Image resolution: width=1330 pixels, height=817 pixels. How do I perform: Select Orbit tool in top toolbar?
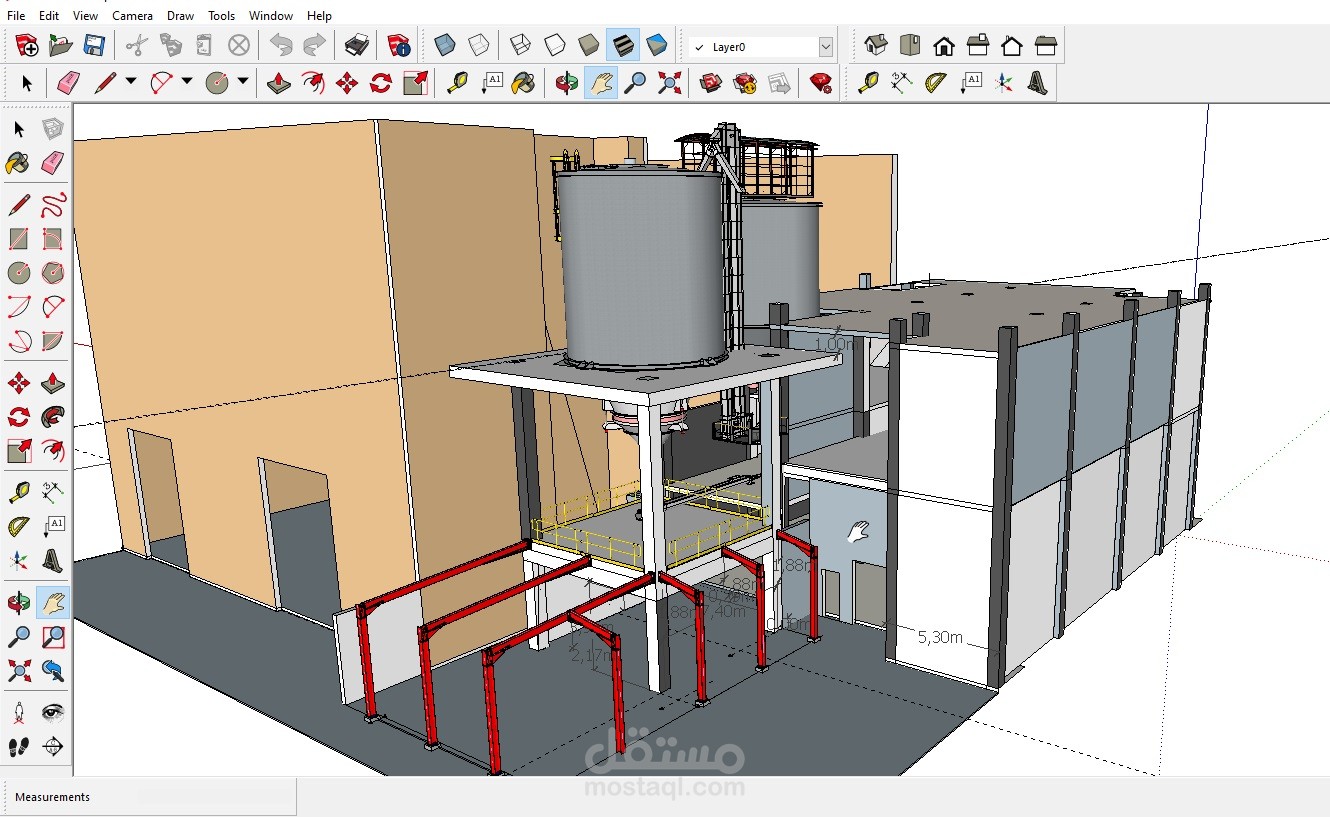(567, 83)
